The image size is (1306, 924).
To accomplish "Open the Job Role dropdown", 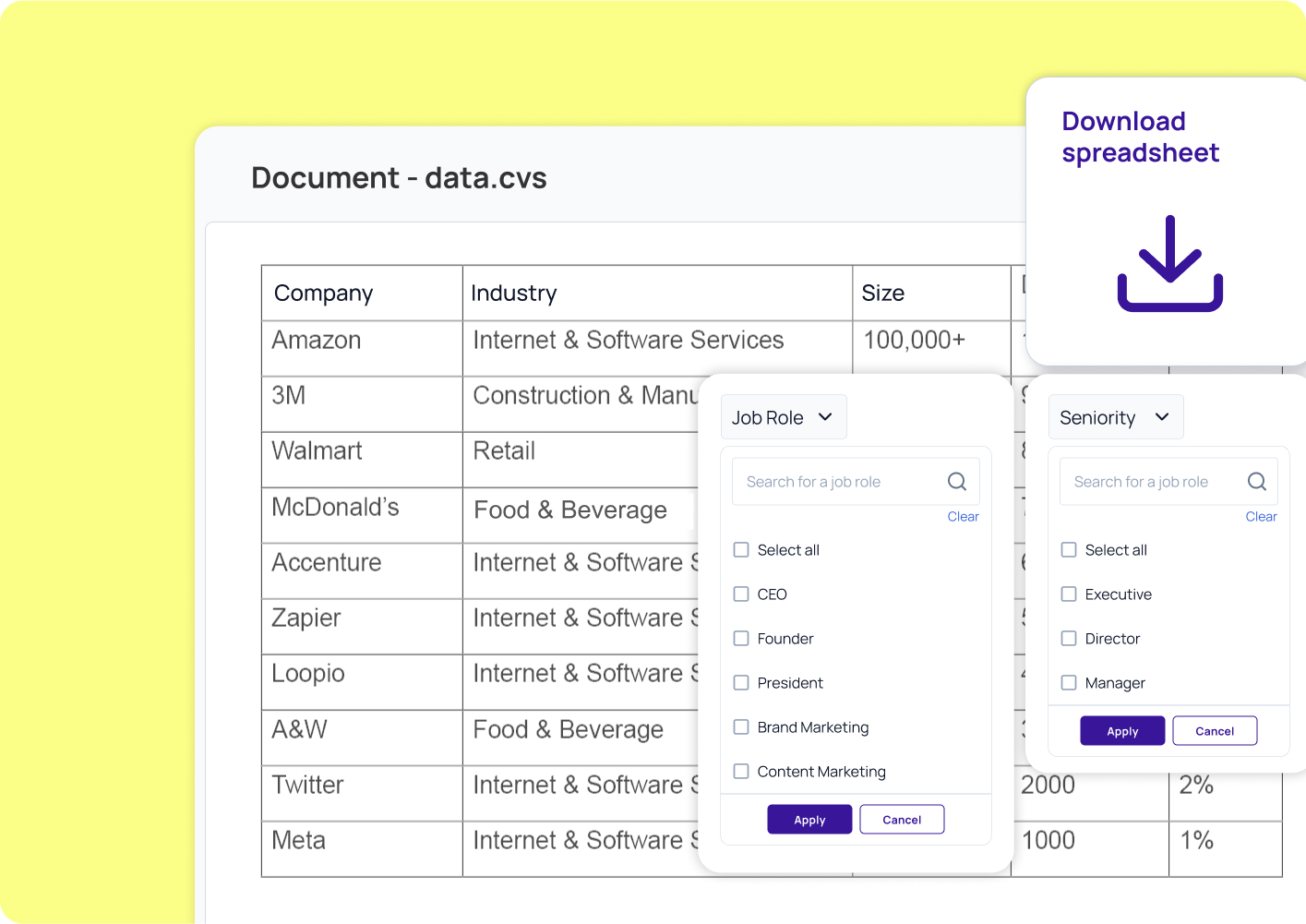I will tap(784, 417).
